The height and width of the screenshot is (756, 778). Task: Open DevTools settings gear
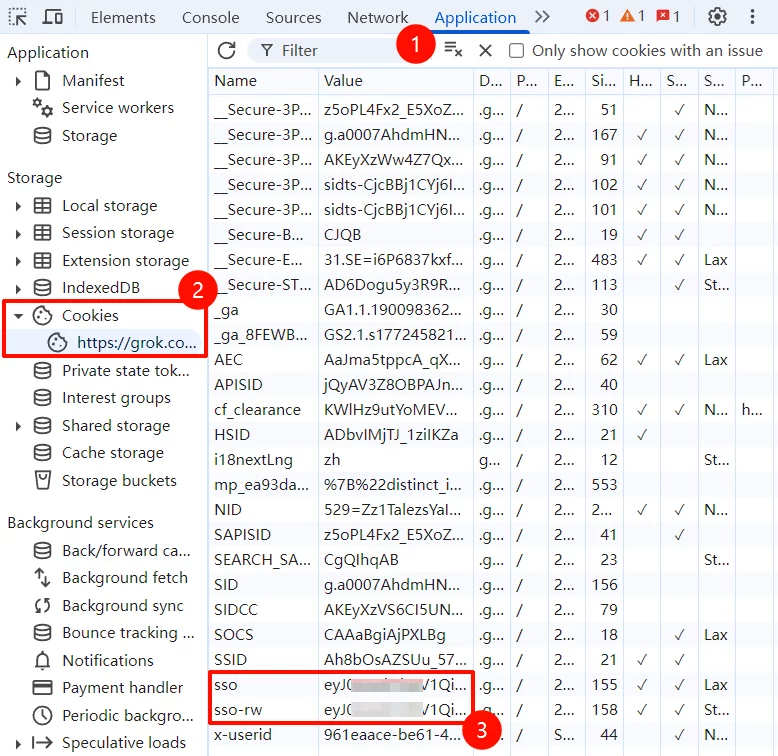[717, 17]
